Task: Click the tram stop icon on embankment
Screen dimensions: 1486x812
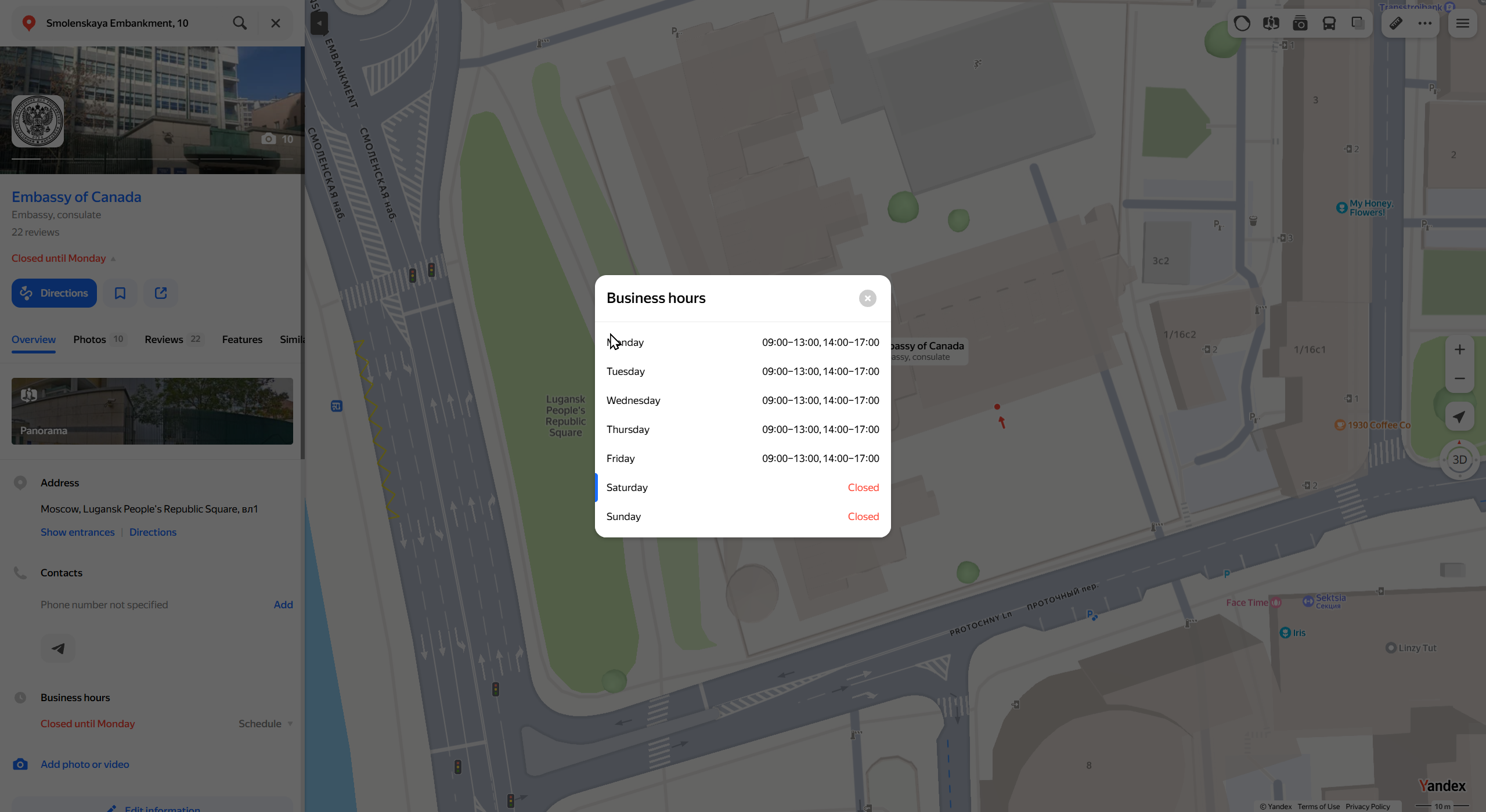Action: [337, 406]
